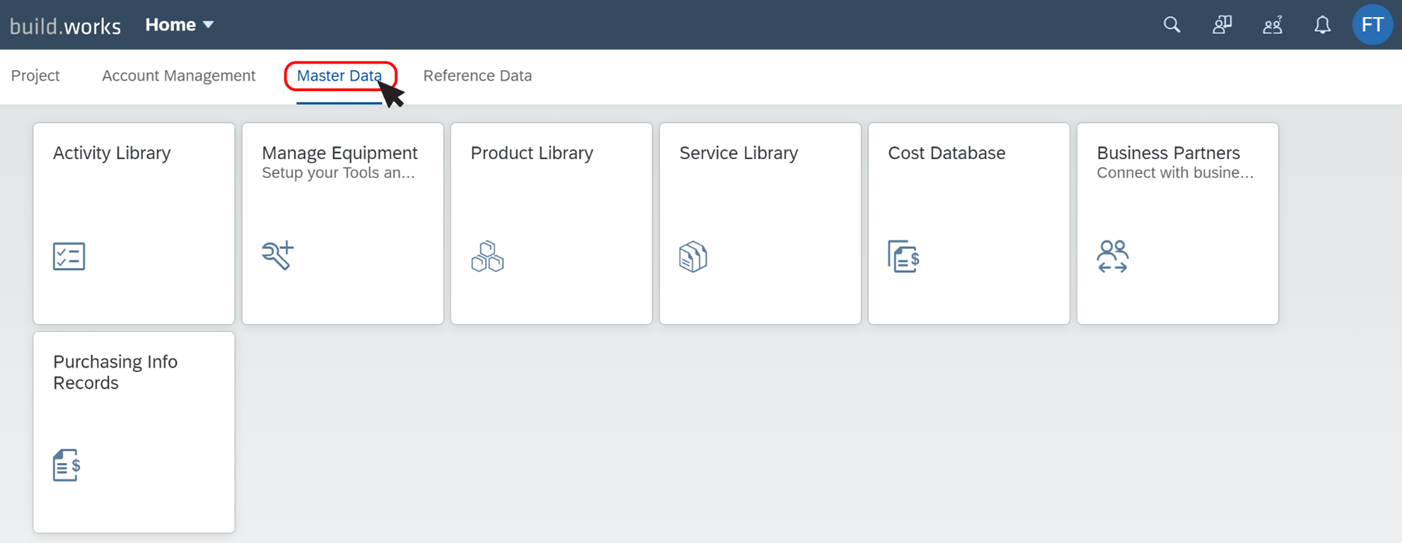
Task: Click the Activity Library checklist icon
Action: (69, 256)
